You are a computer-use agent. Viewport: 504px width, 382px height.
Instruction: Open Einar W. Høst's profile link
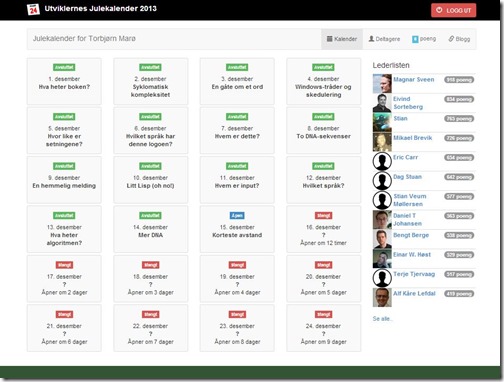(412, 255)
